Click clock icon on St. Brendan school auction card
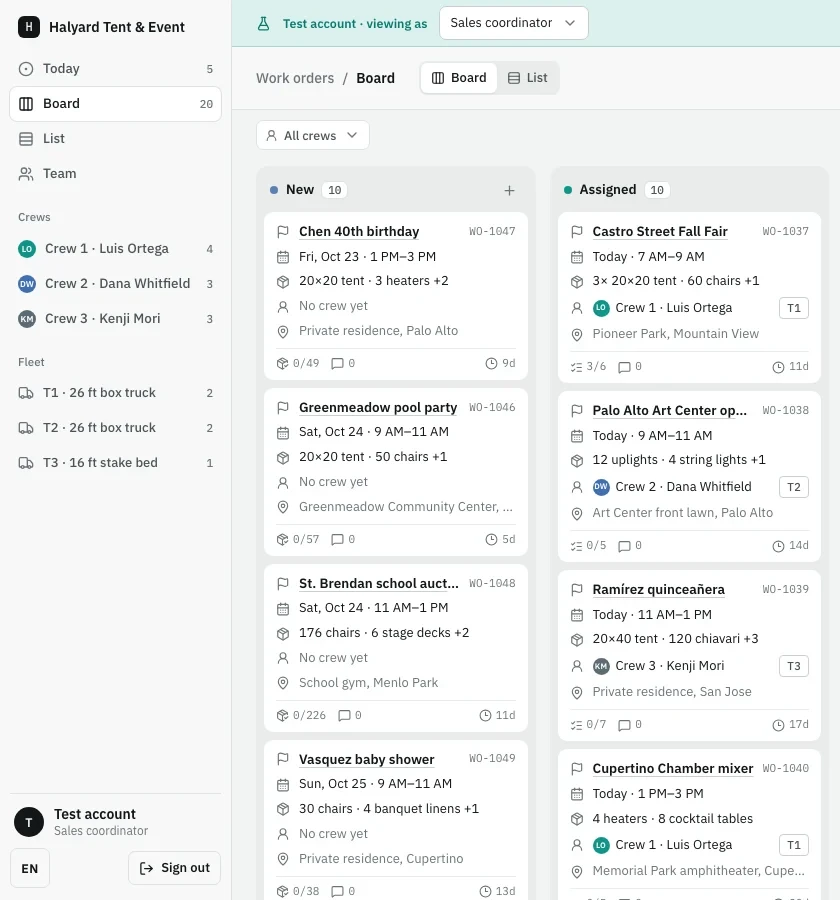Image resolution: width=840 pixels, height=900 pixels. click(x=485, y=716)
